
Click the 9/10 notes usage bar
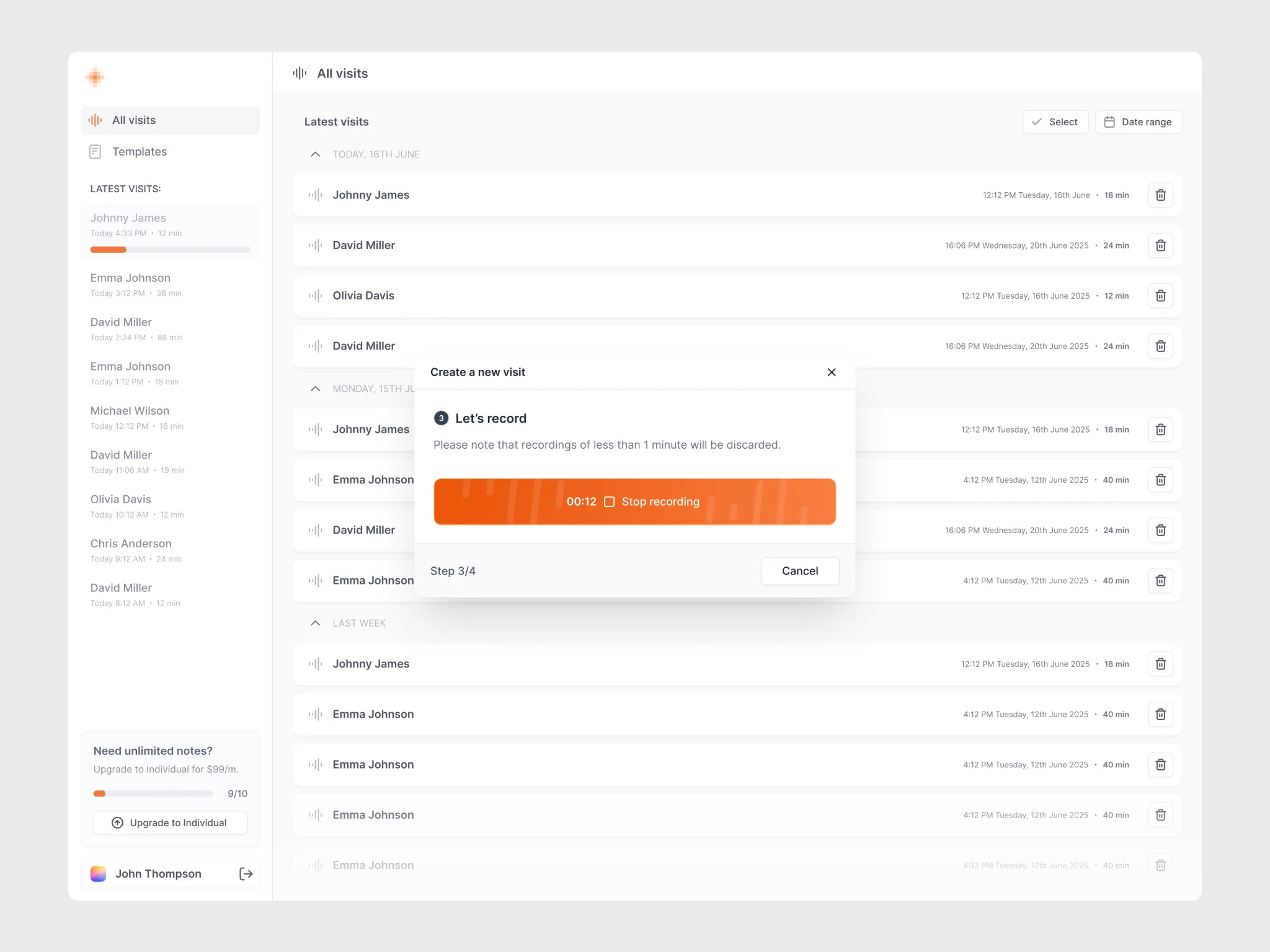pos(153,793)
